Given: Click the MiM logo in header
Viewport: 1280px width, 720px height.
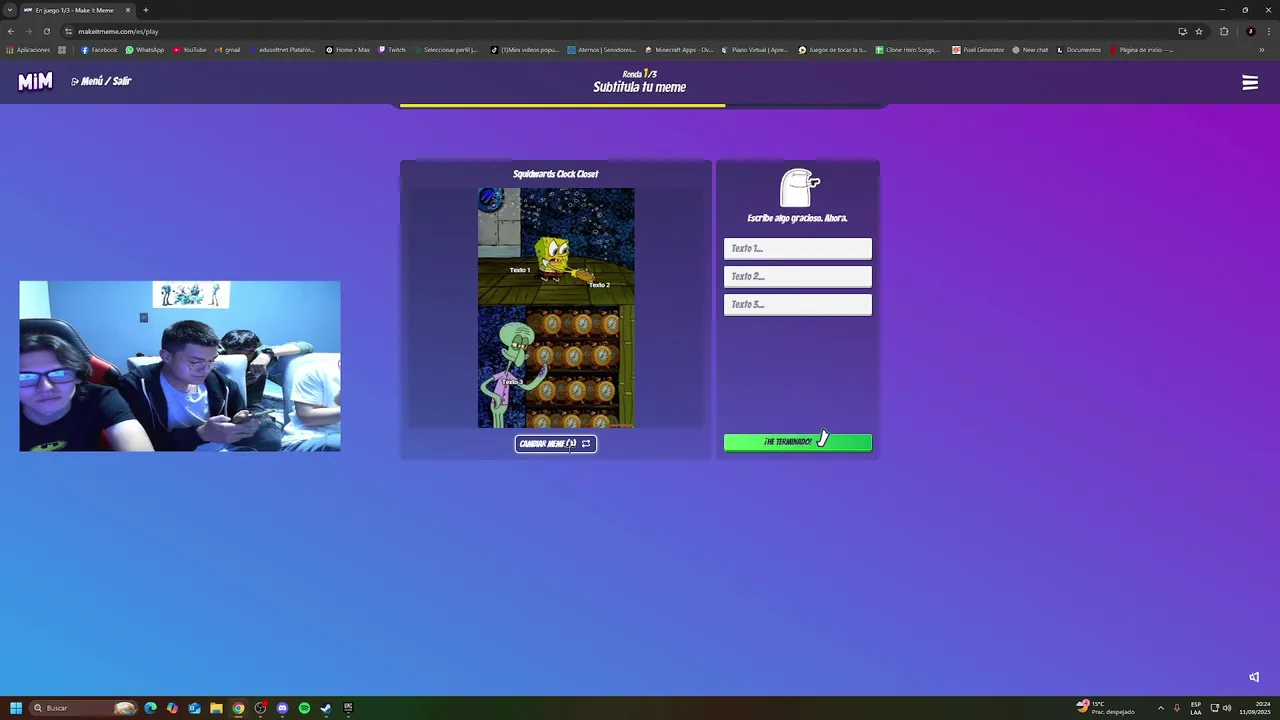Looking at the screenshot, I should click(35, 82).
